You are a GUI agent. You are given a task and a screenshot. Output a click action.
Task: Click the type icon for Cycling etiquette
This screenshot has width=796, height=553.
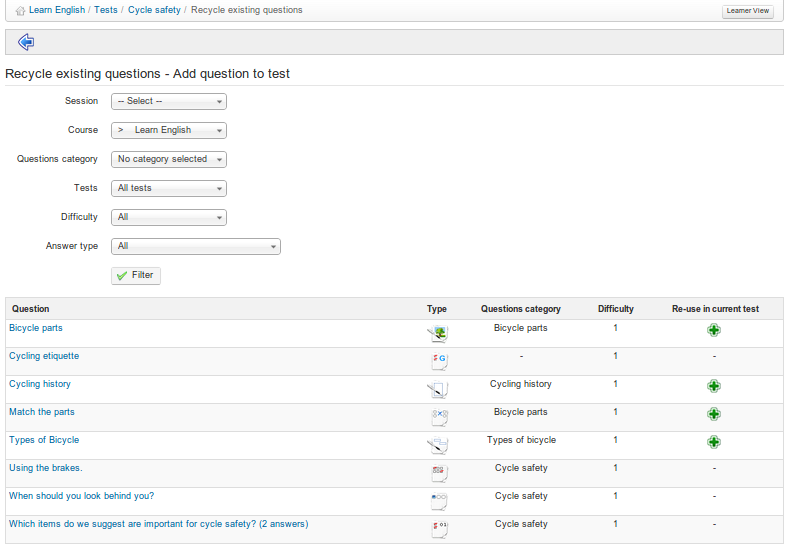[438, 361]
